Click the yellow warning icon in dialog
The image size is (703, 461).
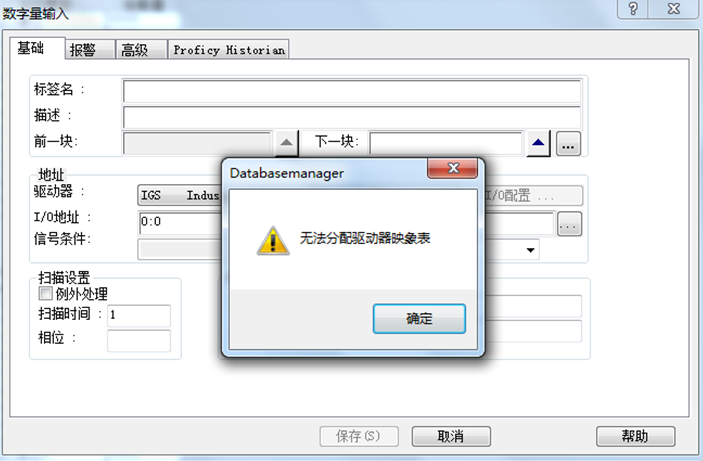click(x=273, y=241)
